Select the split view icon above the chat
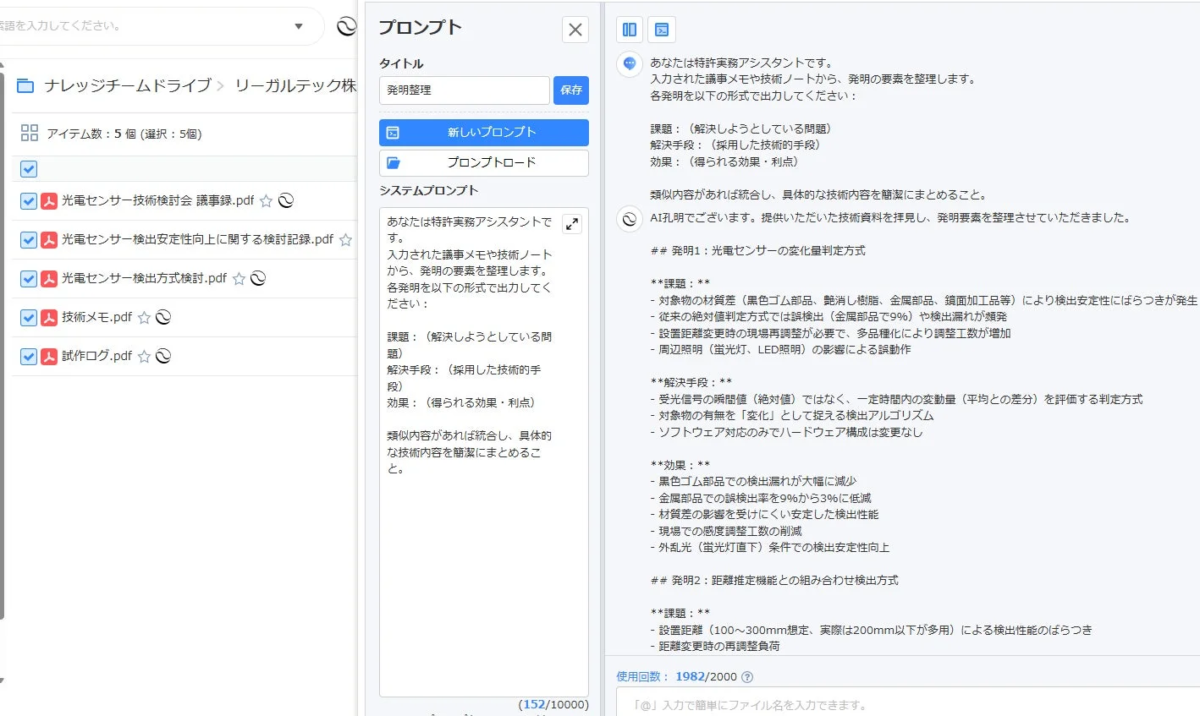 [629, 29]
